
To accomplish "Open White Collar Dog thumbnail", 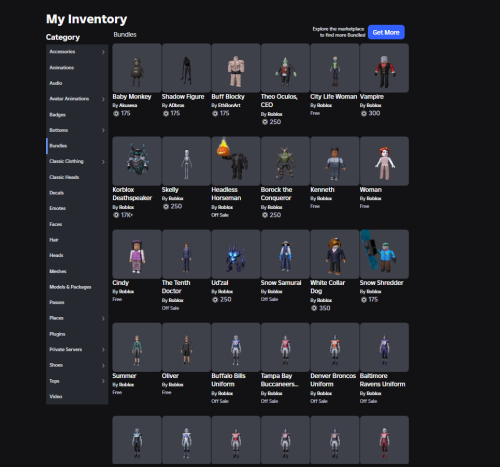I will point(335,254).
